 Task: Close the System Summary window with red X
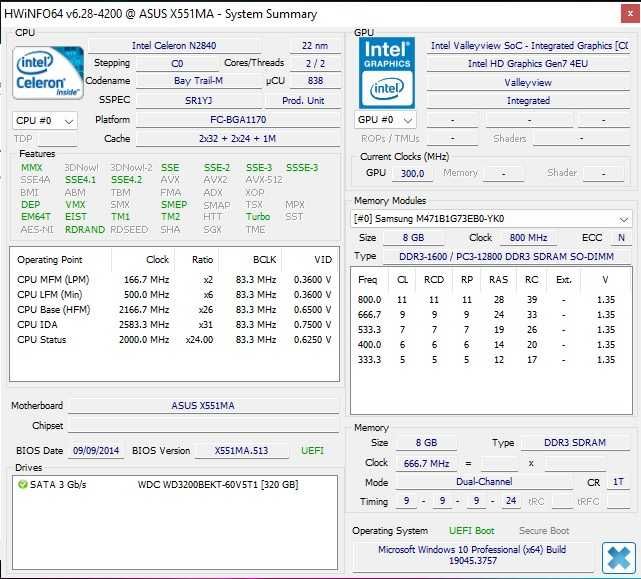(x=630, y=13)
